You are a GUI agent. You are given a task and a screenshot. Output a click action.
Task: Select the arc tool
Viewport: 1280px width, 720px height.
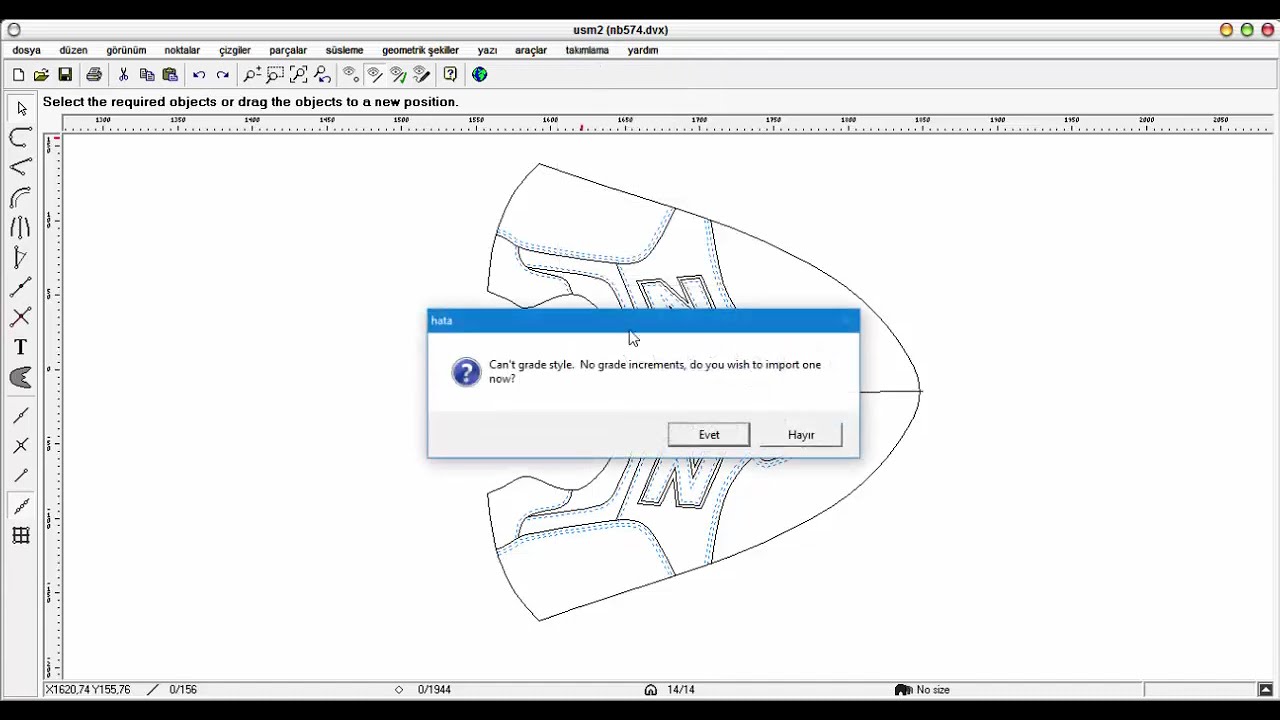pyautogui.click(x=21, y=198)
